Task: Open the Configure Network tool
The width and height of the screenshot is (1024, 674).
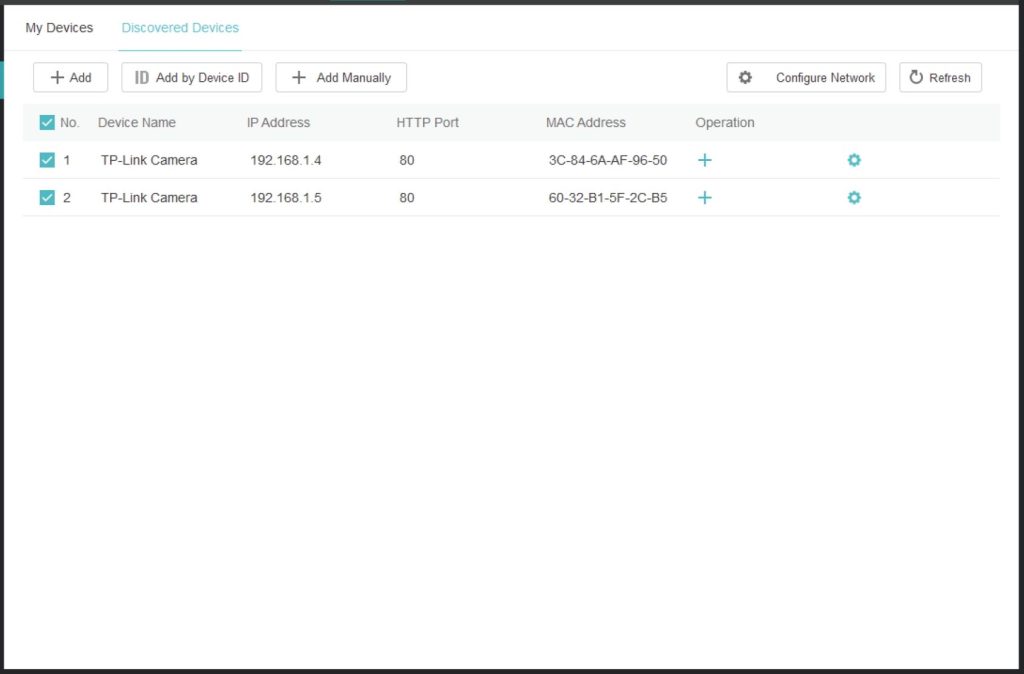Action: [806, 77]
